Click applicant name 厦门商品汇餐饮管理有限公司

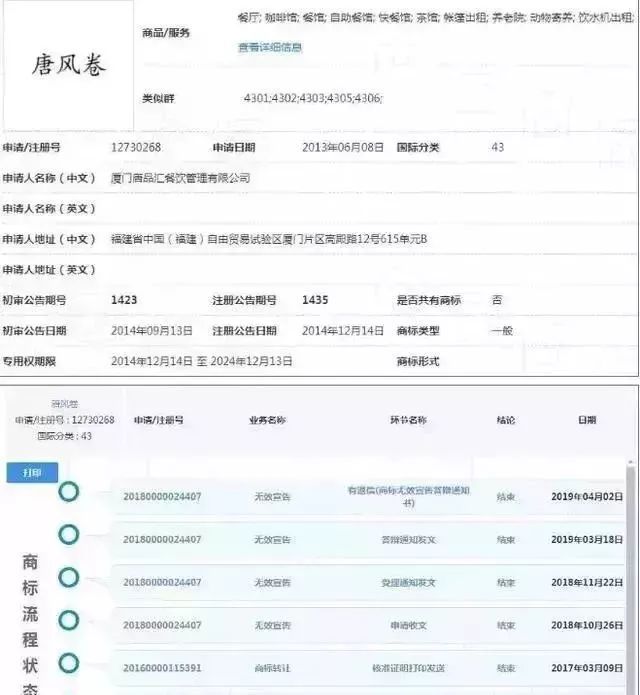tap(180, 178)
